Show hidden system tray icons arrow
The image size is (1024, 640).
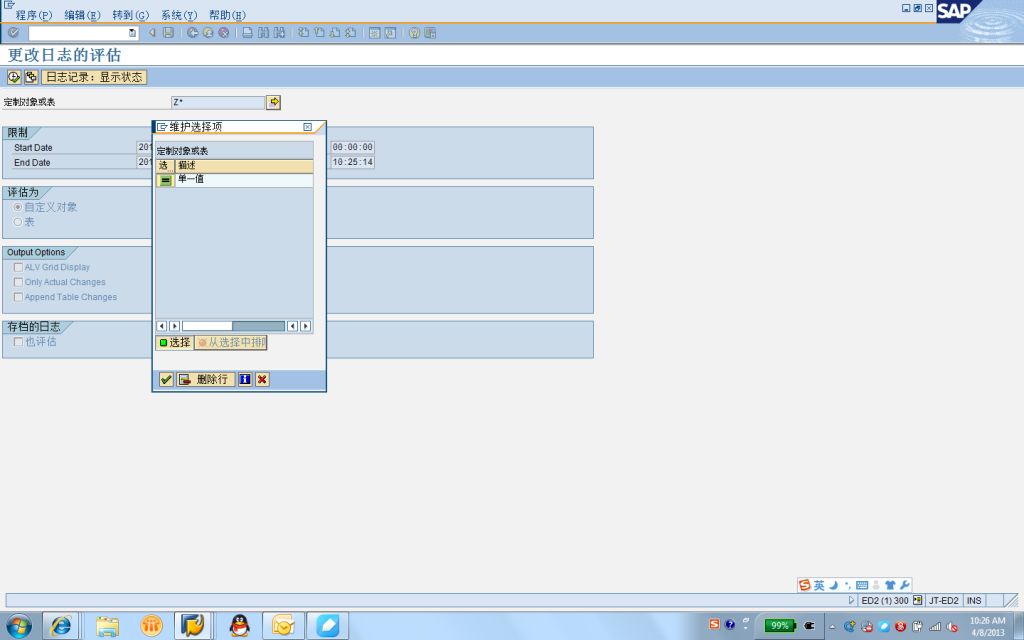click(832, 626)
